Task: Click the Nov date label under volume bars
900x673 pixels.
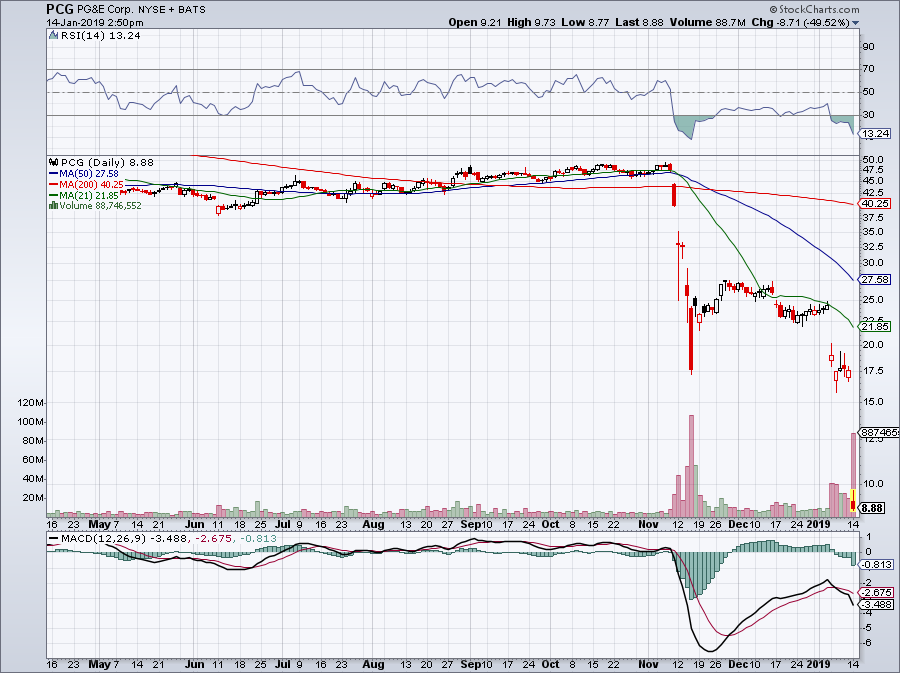Action: click(x=649, y=524)
